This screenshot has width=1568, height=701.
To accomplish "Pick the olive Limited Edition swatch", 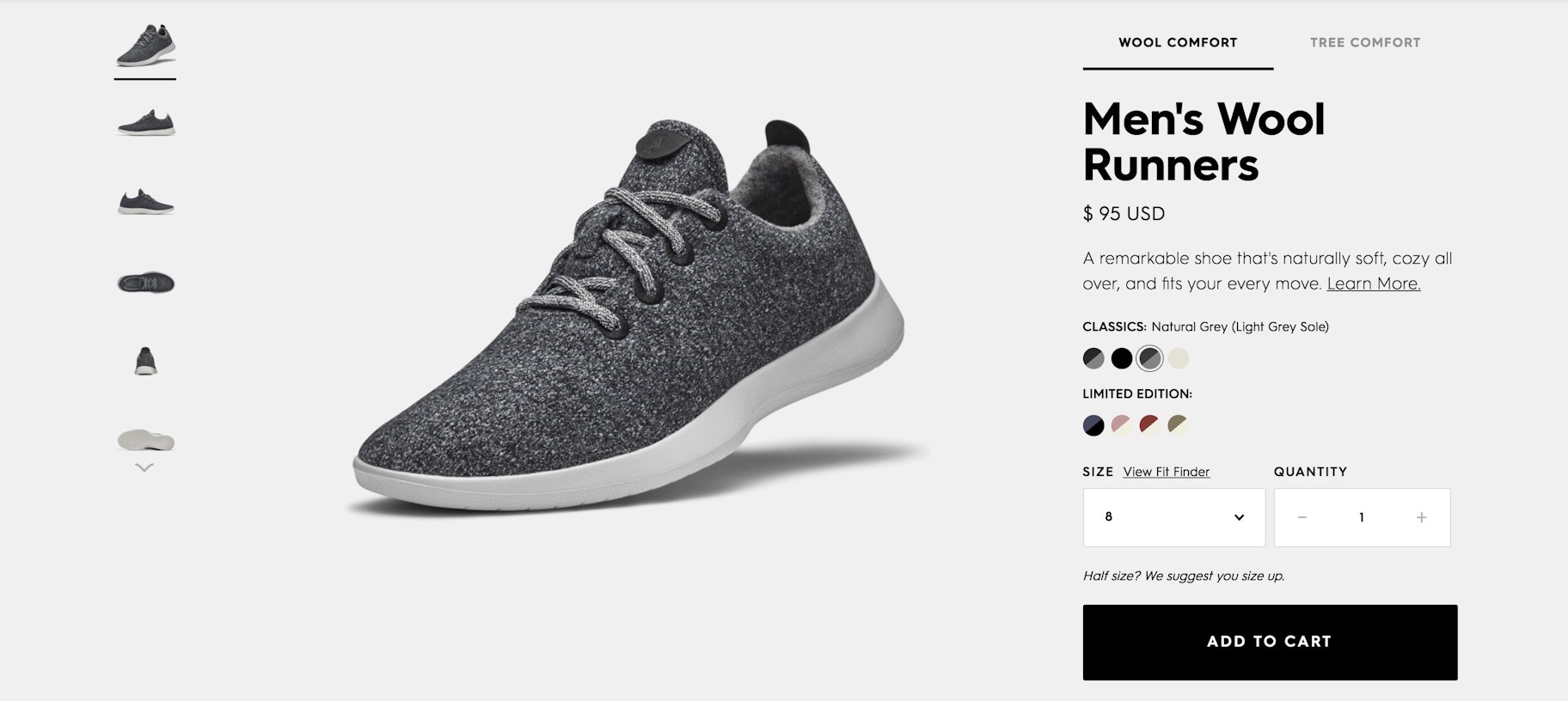I will 1178,425.
